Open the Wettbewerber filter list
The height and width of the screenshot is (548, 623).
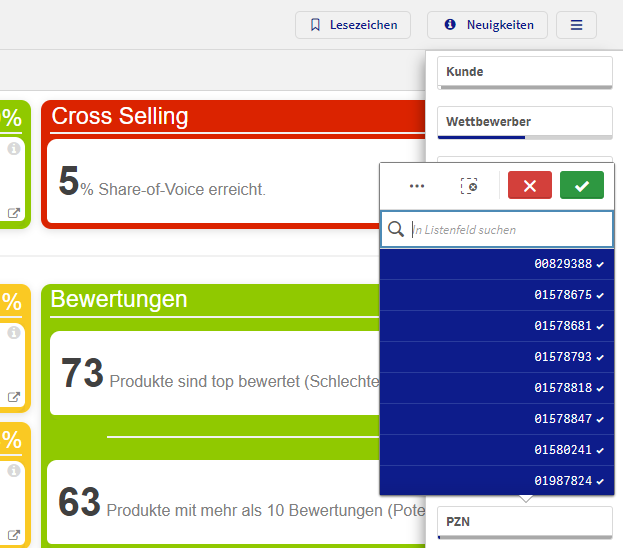(525, 122)
